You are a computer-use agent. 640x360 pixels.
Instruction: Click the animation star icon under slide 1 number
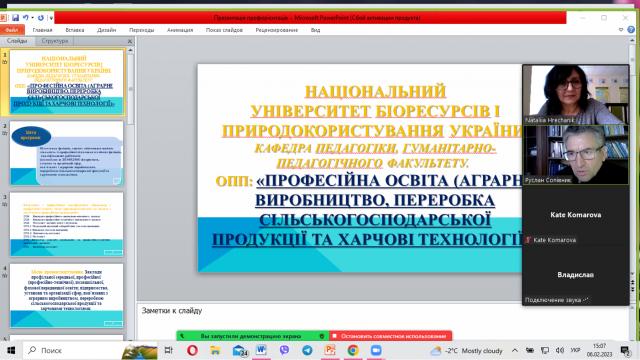(5, 62)
